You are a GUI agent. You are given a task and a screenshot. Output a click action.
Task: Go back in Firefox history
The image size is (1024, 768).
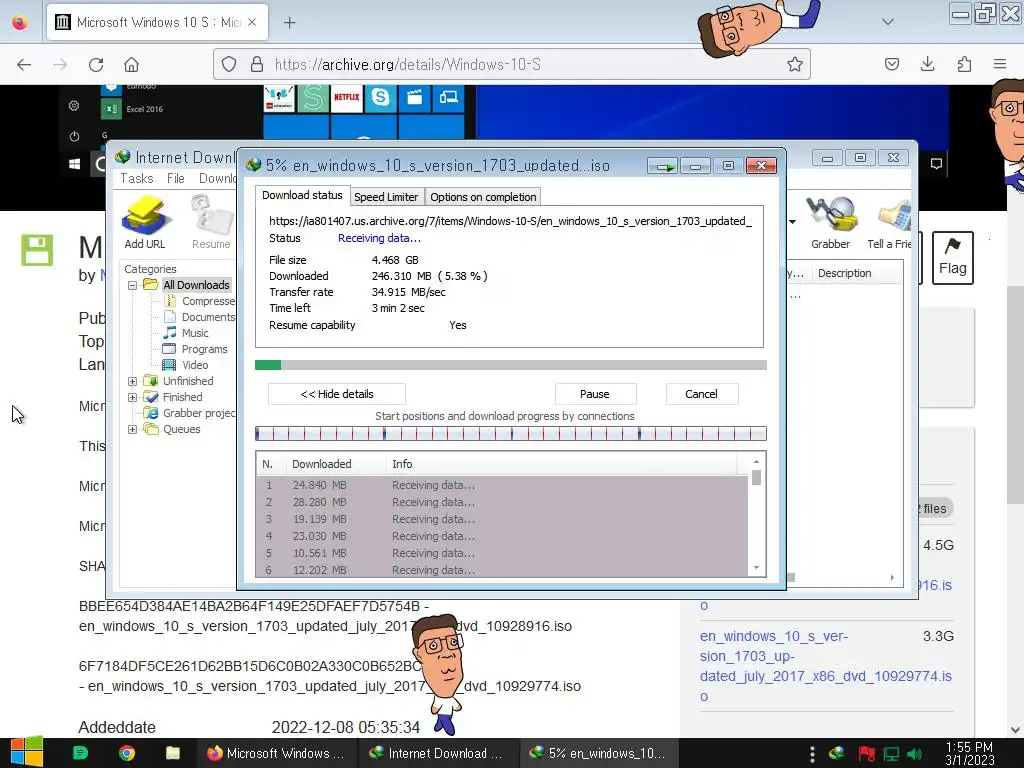pyautogui.click(x=24, y=64)
